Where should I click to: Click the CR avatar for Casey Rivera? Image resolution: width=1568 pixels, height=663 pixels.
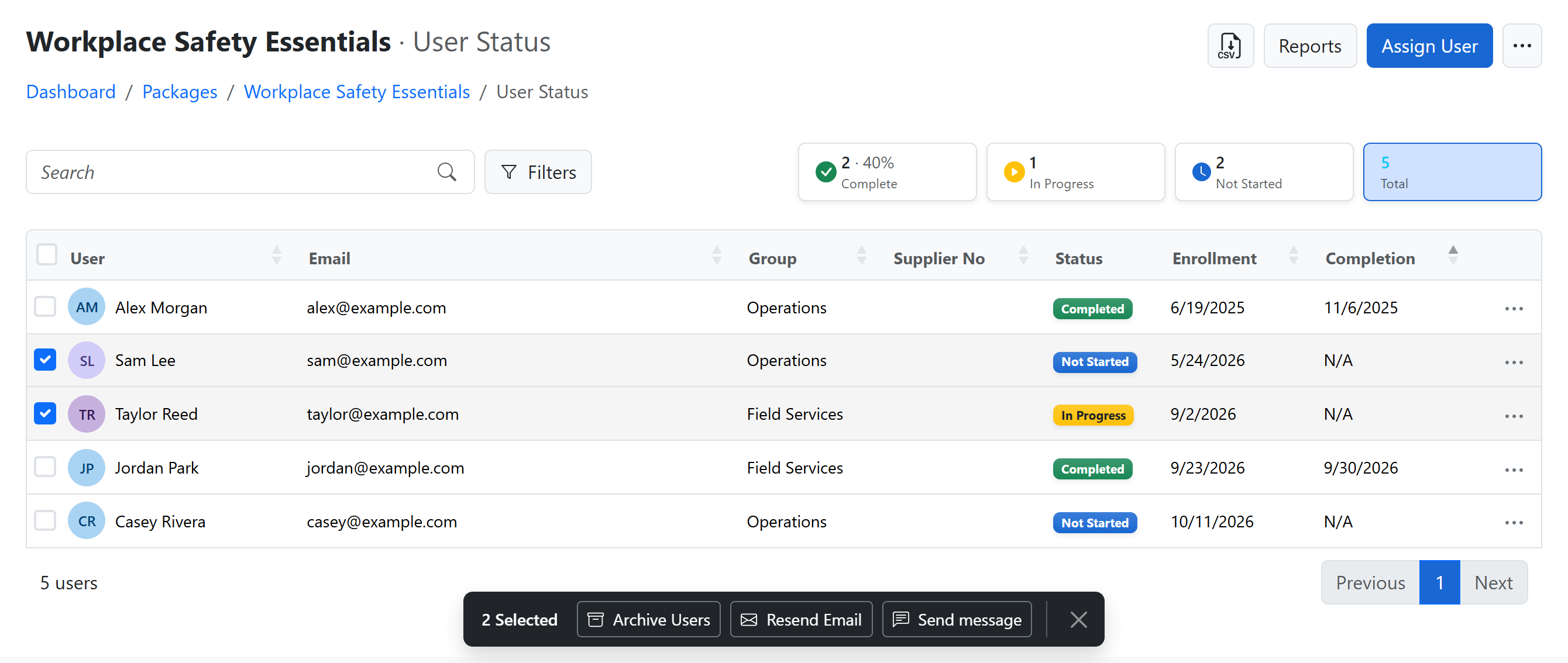coord(87,522)
